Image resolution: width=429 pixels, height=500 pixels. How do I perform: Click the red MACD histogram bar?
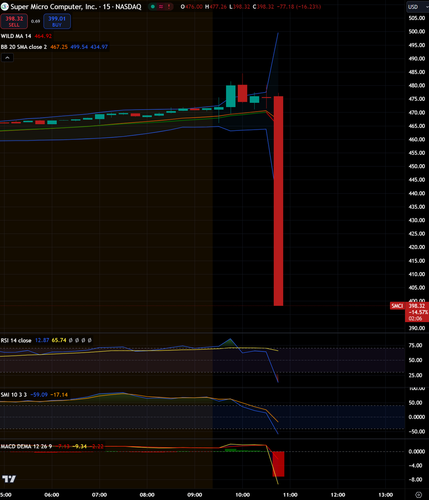pos(279,464)
